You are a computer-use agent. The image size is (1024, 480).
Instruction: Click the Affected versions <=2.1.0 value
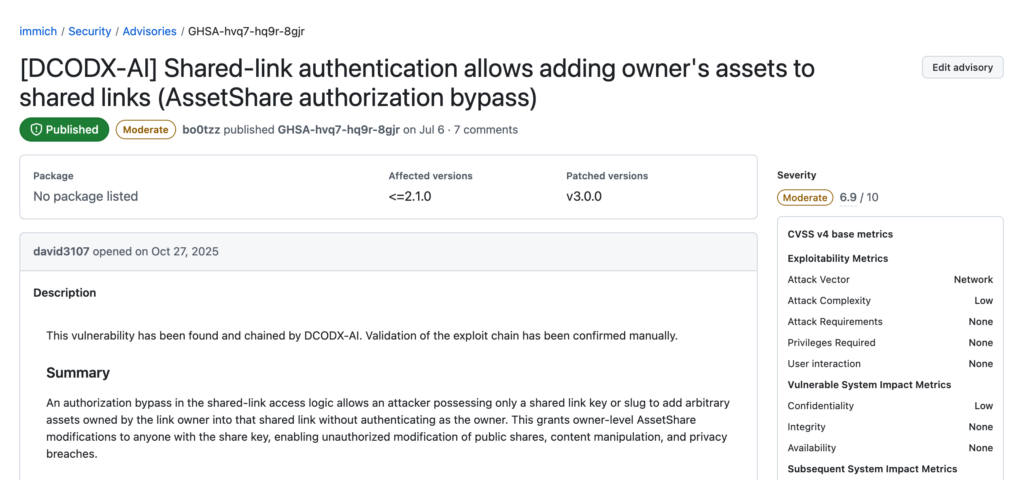pyautogui.click(x=409, y=196)
